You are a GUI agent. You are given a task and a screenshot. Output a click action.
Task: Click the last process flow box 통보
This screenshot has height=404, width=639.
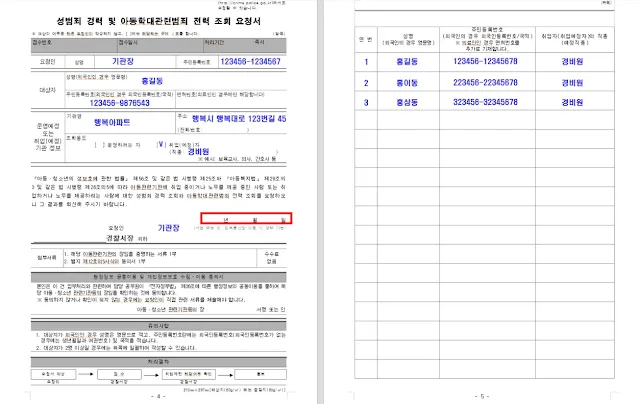[260, 374]
